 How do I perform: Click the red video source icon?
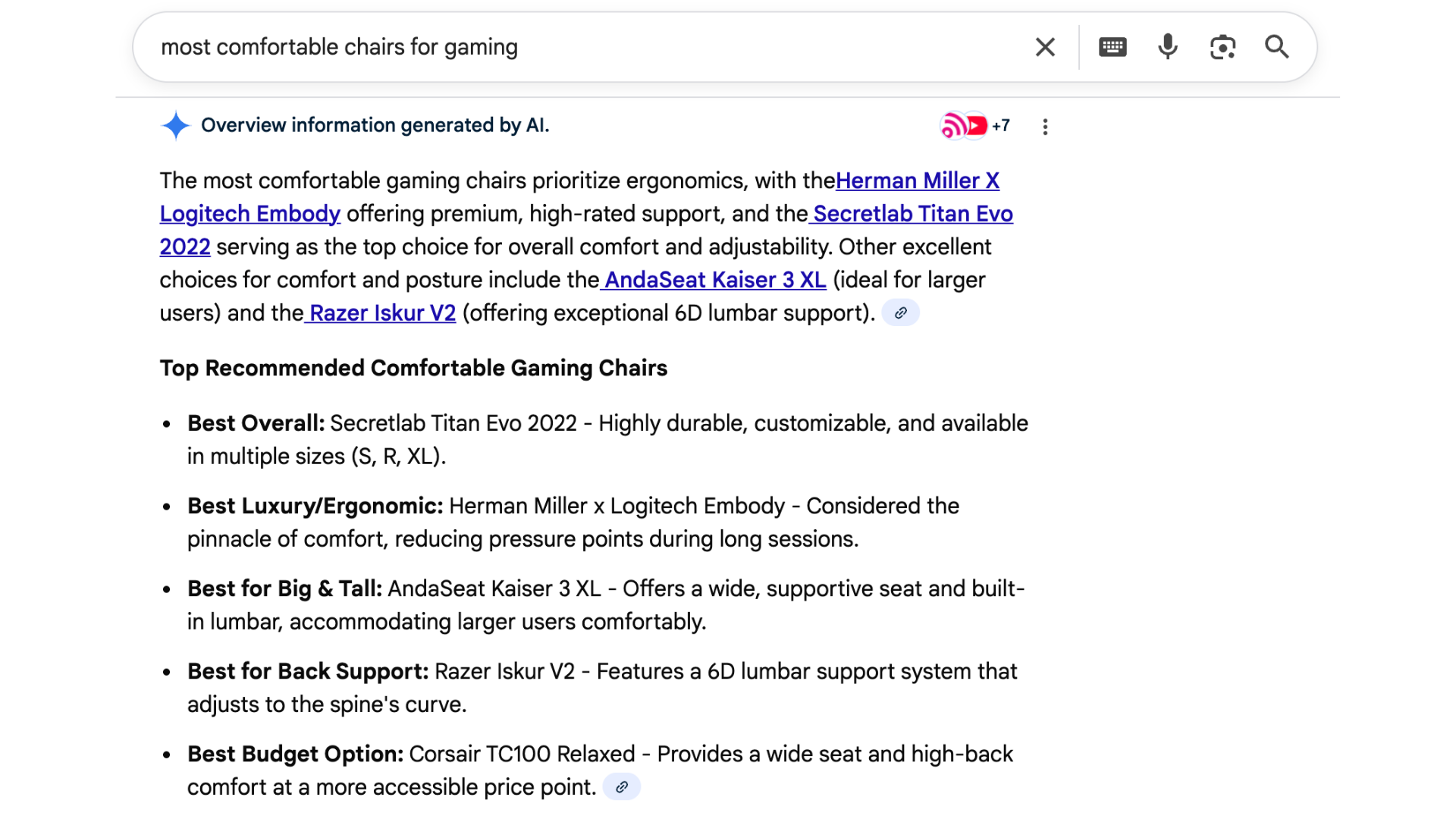(977, 126)
